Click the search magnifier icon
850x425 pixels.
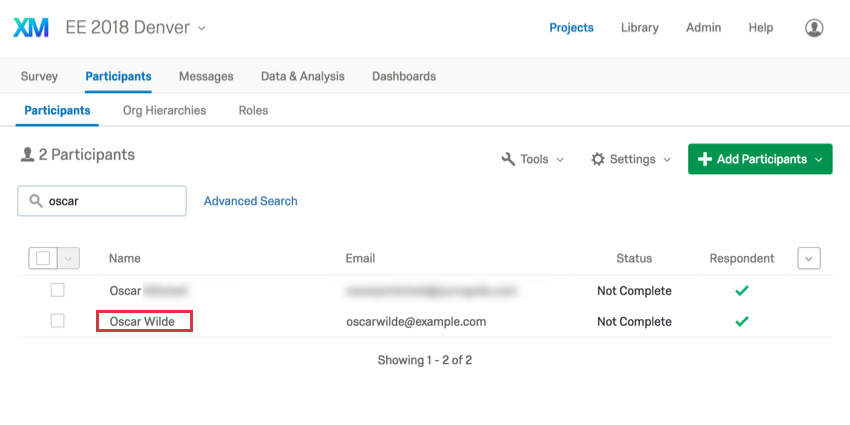[36, 201]
